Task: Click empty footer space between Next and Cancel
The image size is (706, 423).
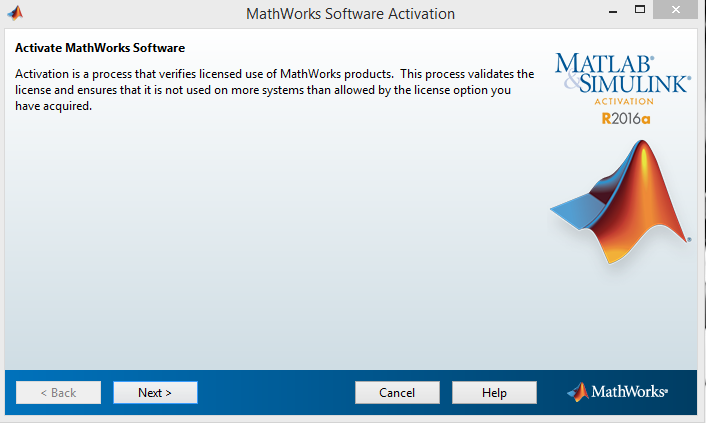Action: click(275, 393)
